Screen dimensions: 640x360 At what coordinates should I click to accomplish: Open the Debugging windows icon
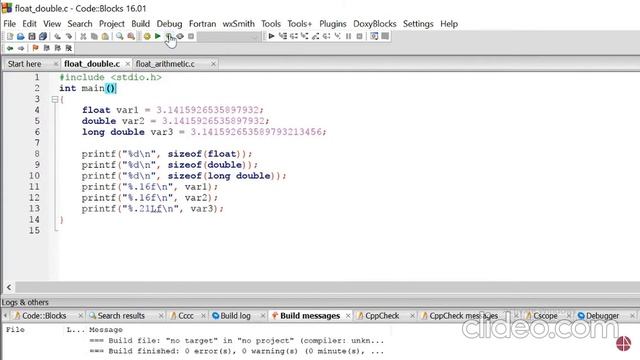tap(374, 36)
